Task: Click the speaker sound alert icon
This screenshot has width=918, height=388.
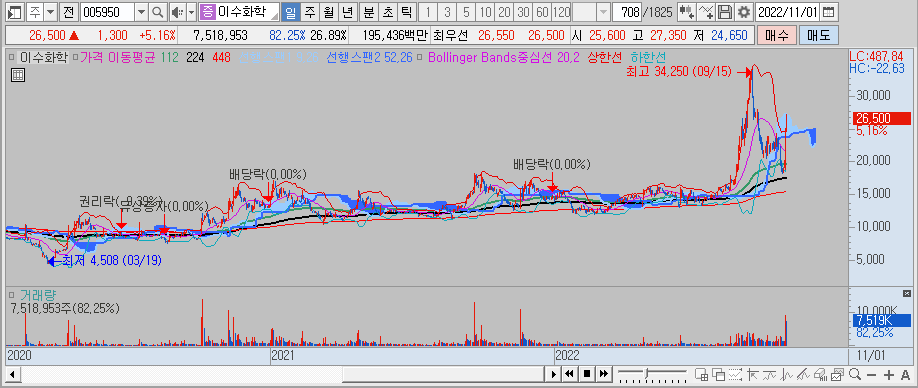Action: (x=177, y=12)
